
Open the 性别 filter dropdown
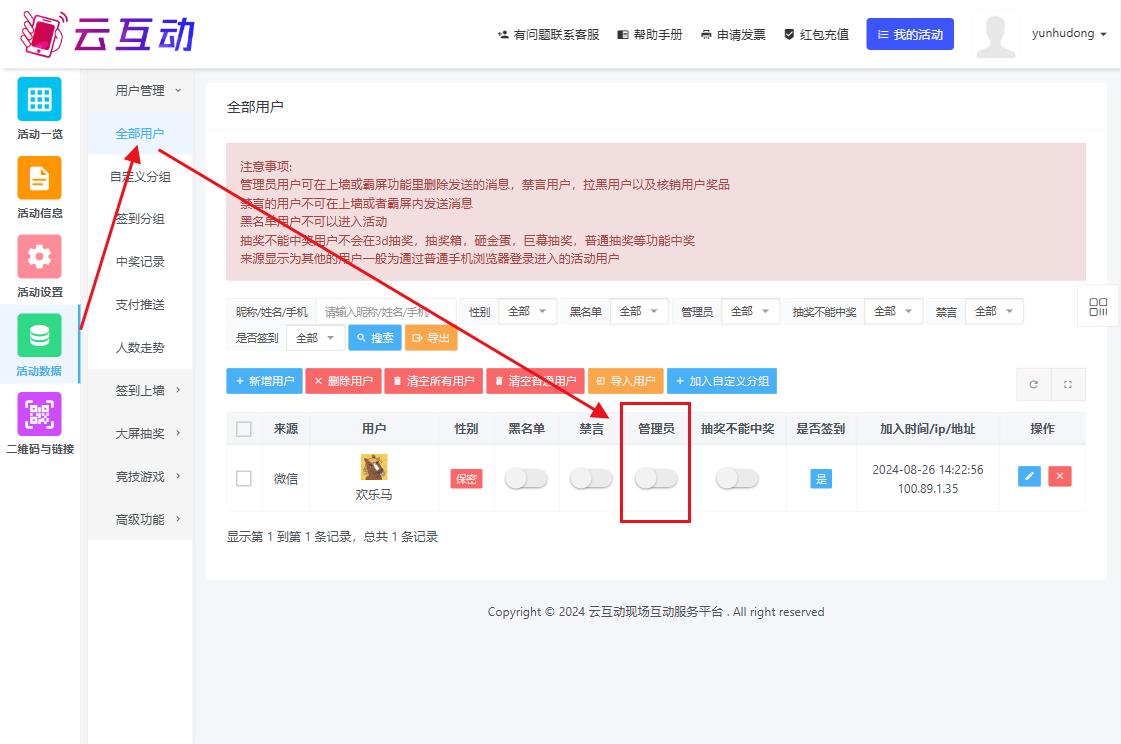coord(527,312)
